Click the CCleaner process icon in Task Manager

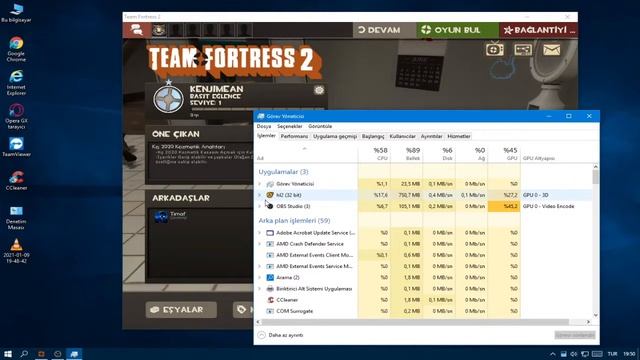click(x=270, y=300)
